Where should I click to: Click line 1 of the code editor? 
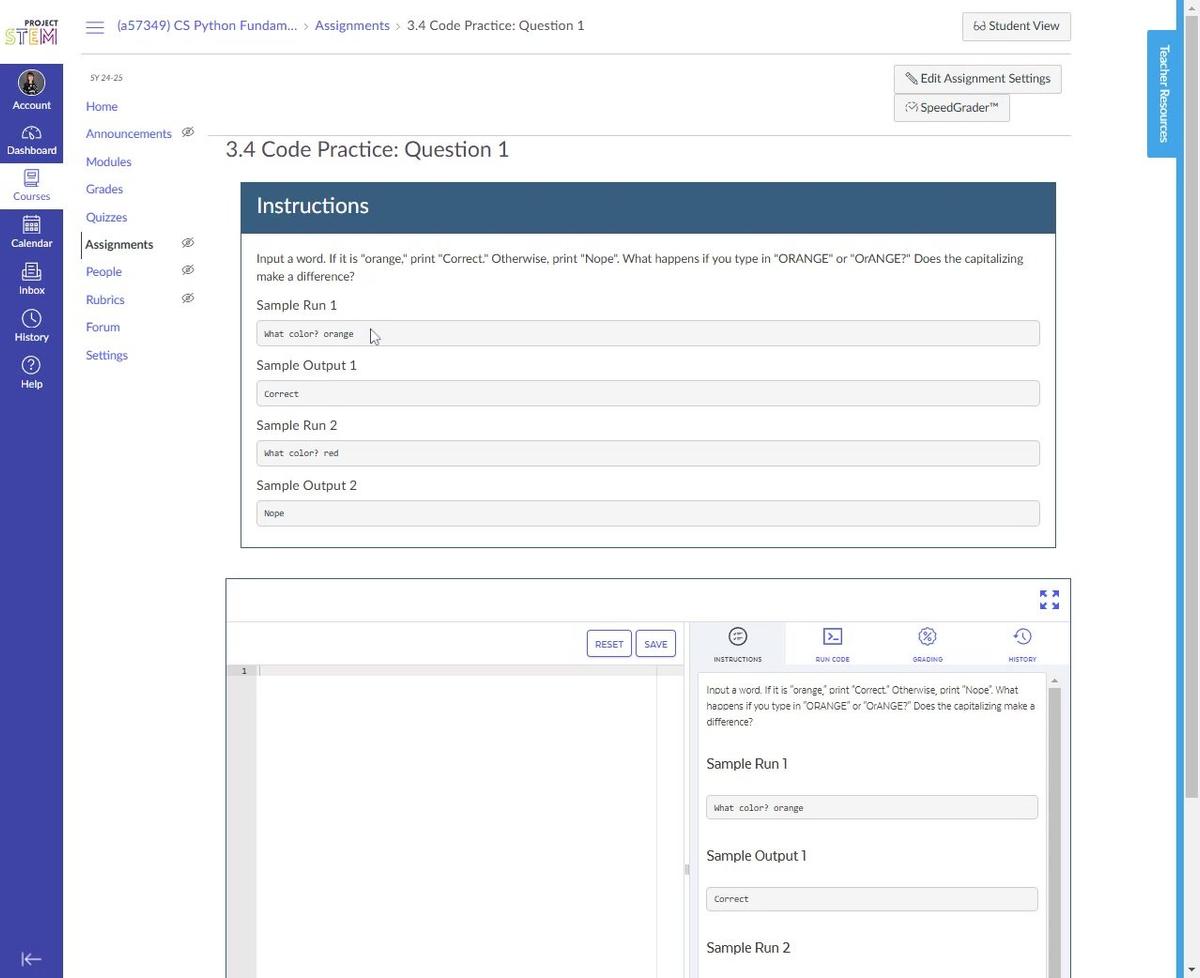[456, 671]
